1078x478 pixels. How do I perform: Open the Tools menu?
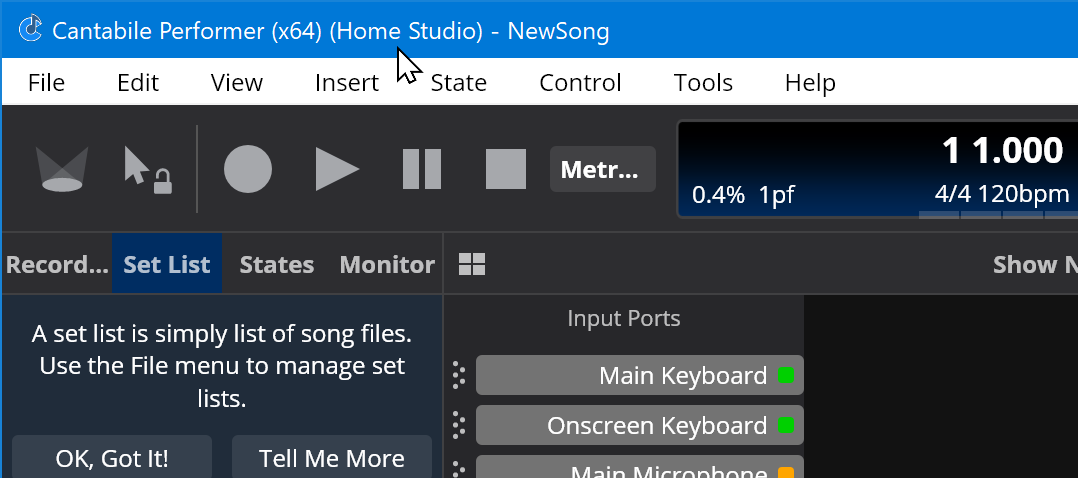click(703, 83)
